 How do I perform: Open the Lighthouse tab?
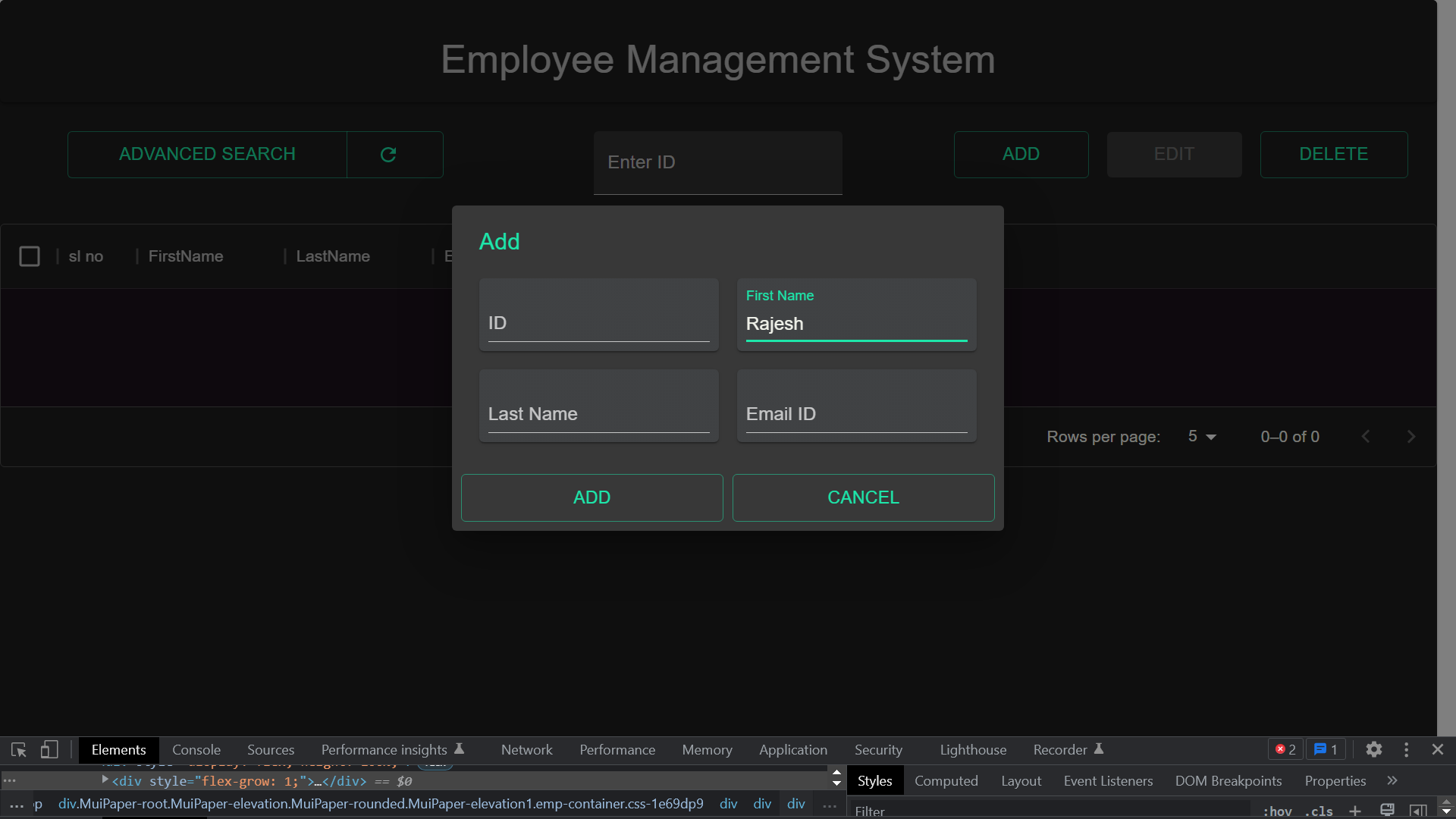click(x=973, y=750)
